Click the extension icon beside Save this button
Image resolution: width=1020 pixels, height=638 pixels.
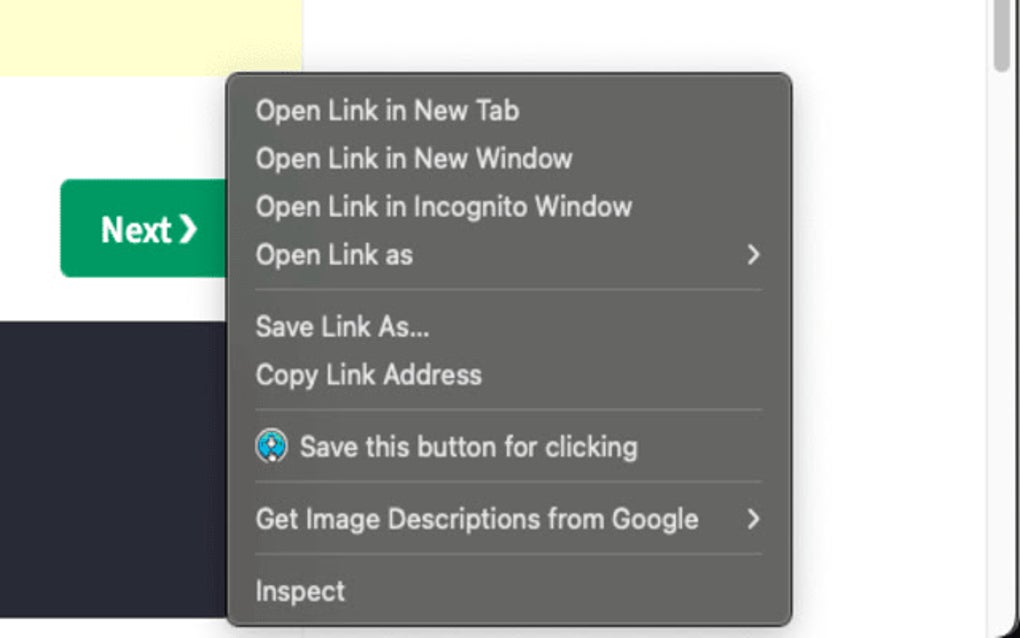click(270, 447)
